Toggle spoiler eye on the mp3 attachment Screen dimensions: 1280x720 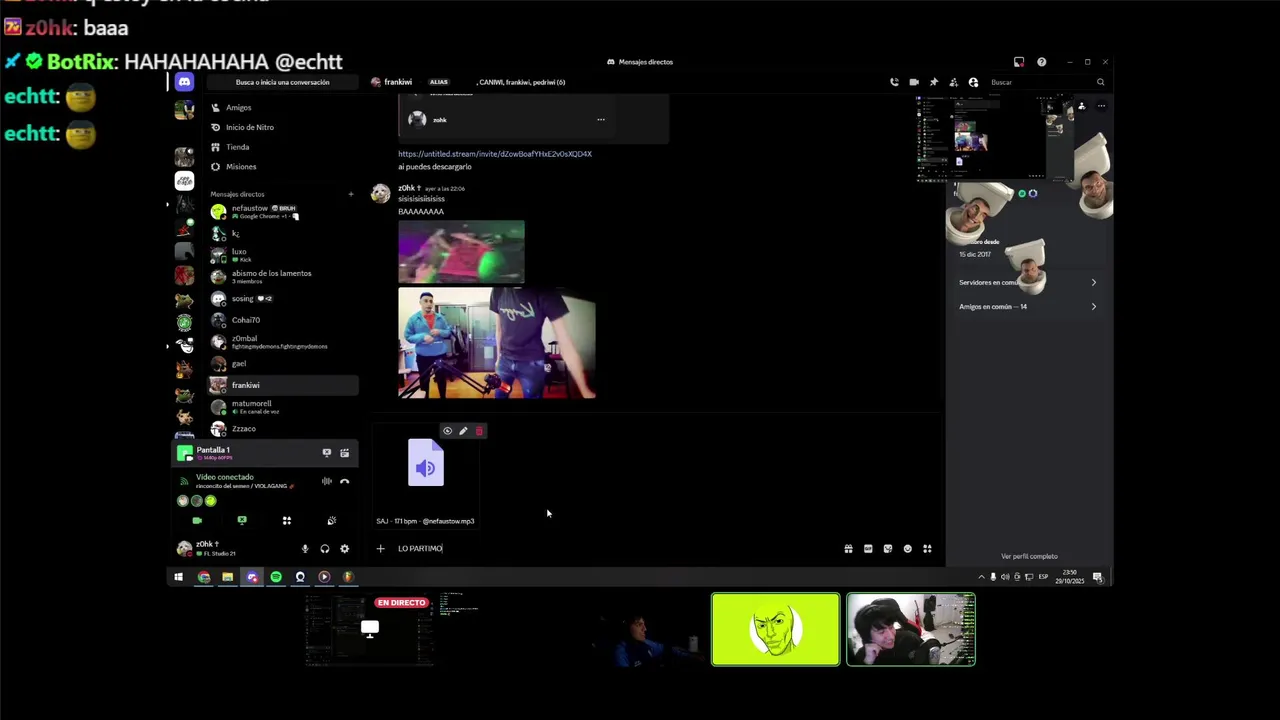[447, 431]
